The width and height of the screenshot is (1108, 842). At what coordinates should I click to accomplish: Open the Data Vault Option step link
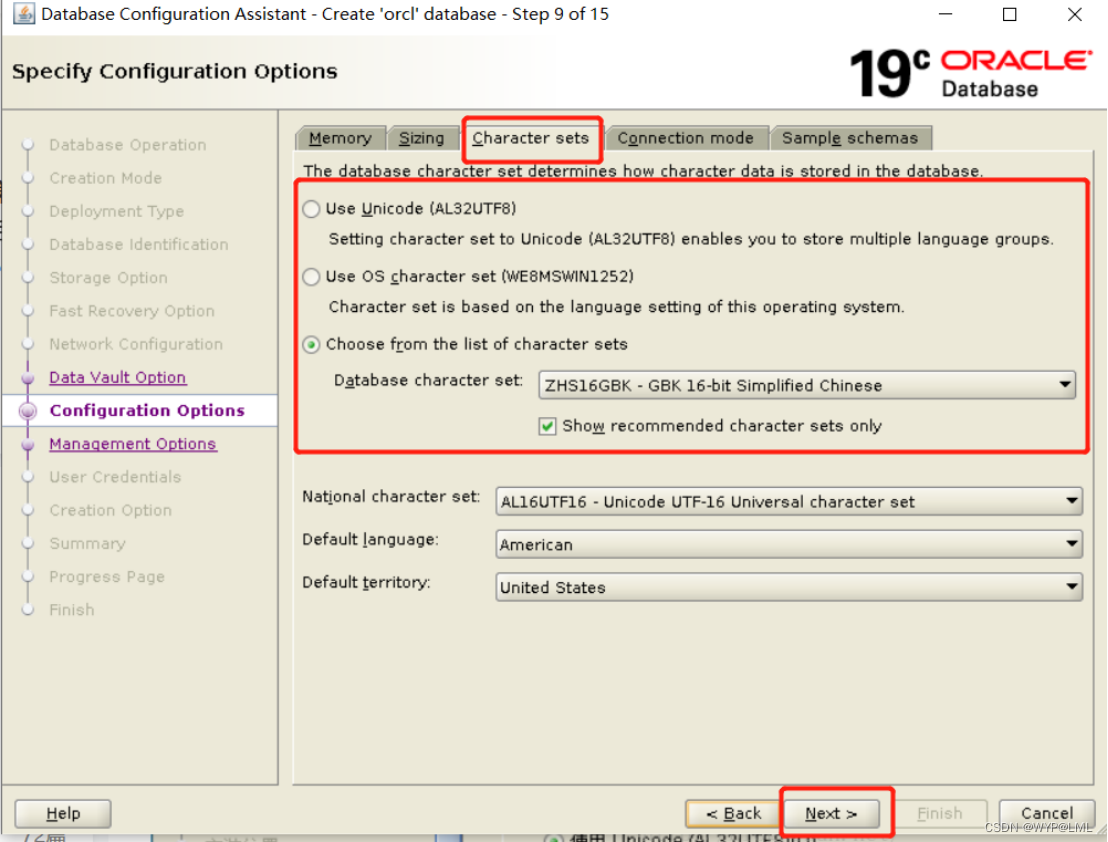tap(117, 377)
